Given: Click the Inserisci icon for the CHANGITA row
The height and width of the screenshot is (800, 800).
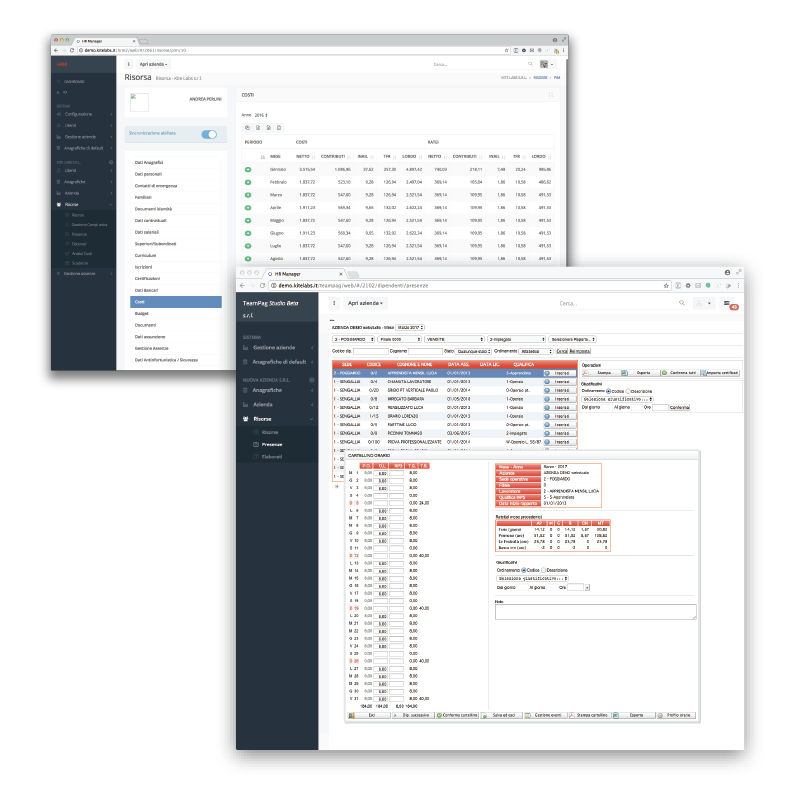Looking at the screenshot, I should tap(546, 382).
